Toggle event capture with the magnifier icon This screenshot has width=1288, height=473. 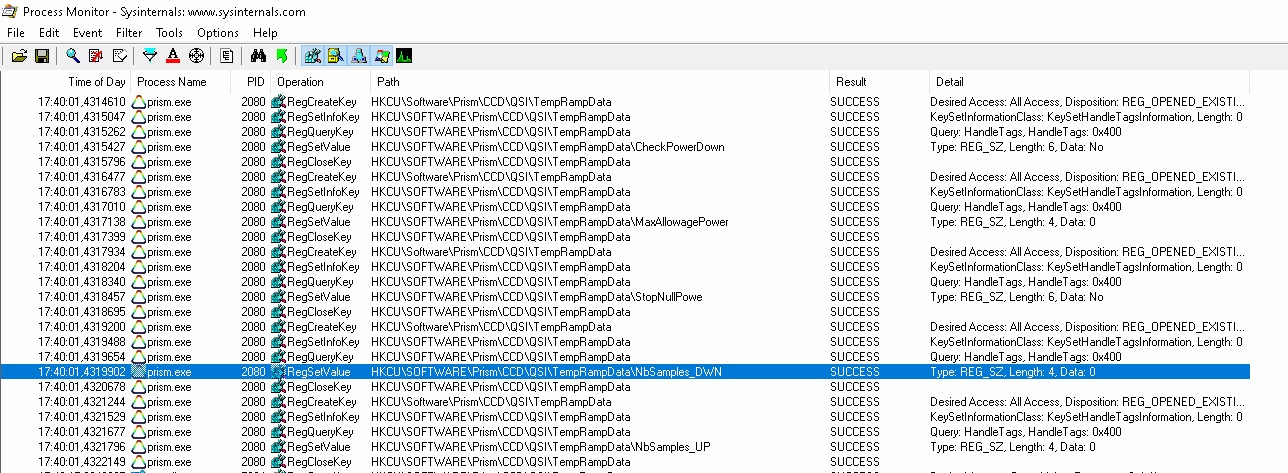[x=73, y=56]
